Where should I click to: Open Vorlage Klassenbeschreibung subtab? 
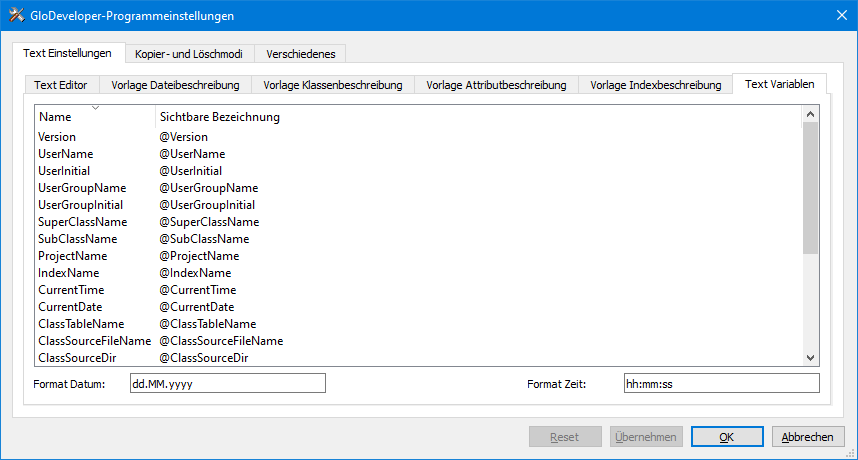click(333, 85)
